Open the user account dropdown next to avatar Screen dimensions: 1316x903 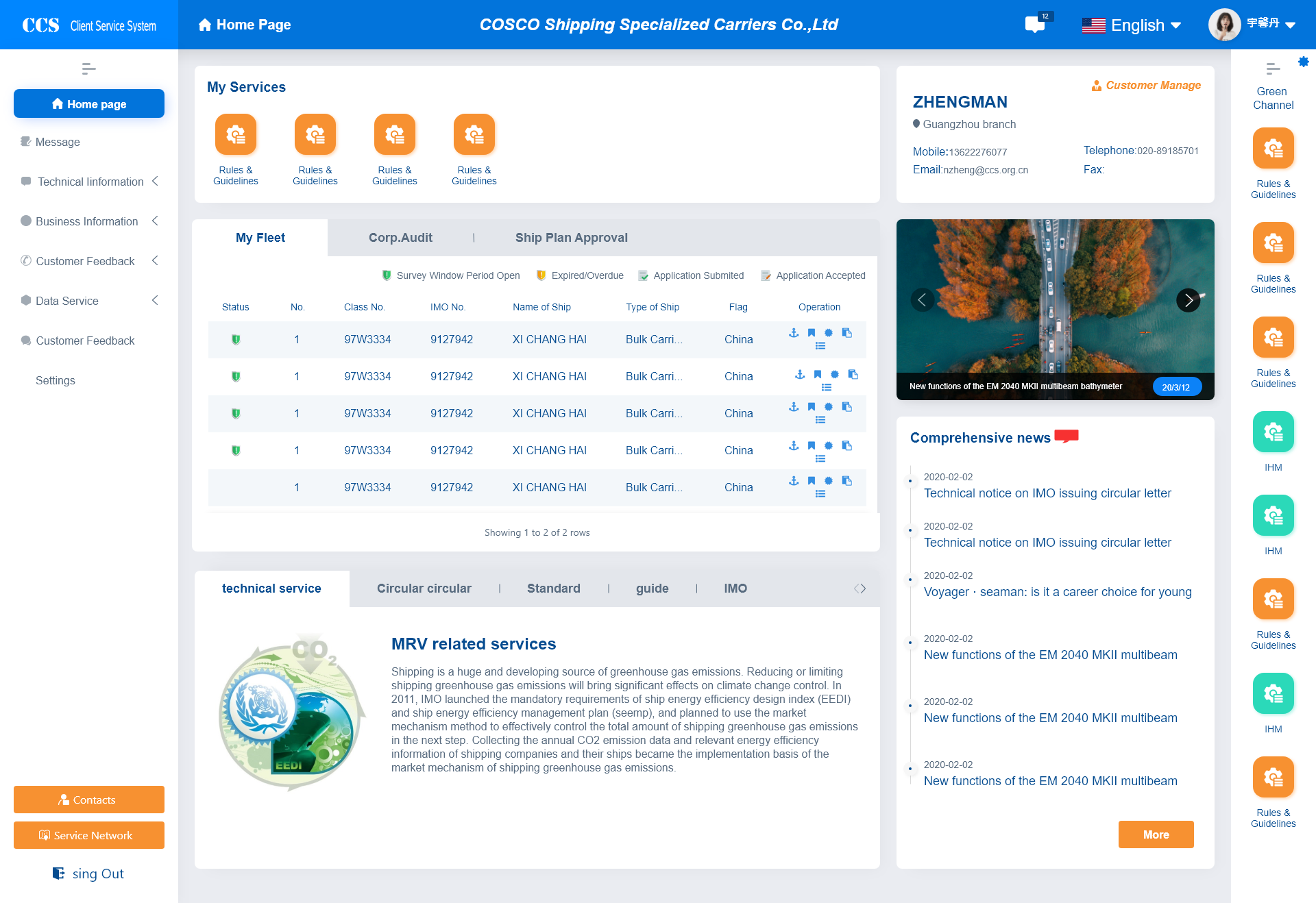(x=1291, y=25)
